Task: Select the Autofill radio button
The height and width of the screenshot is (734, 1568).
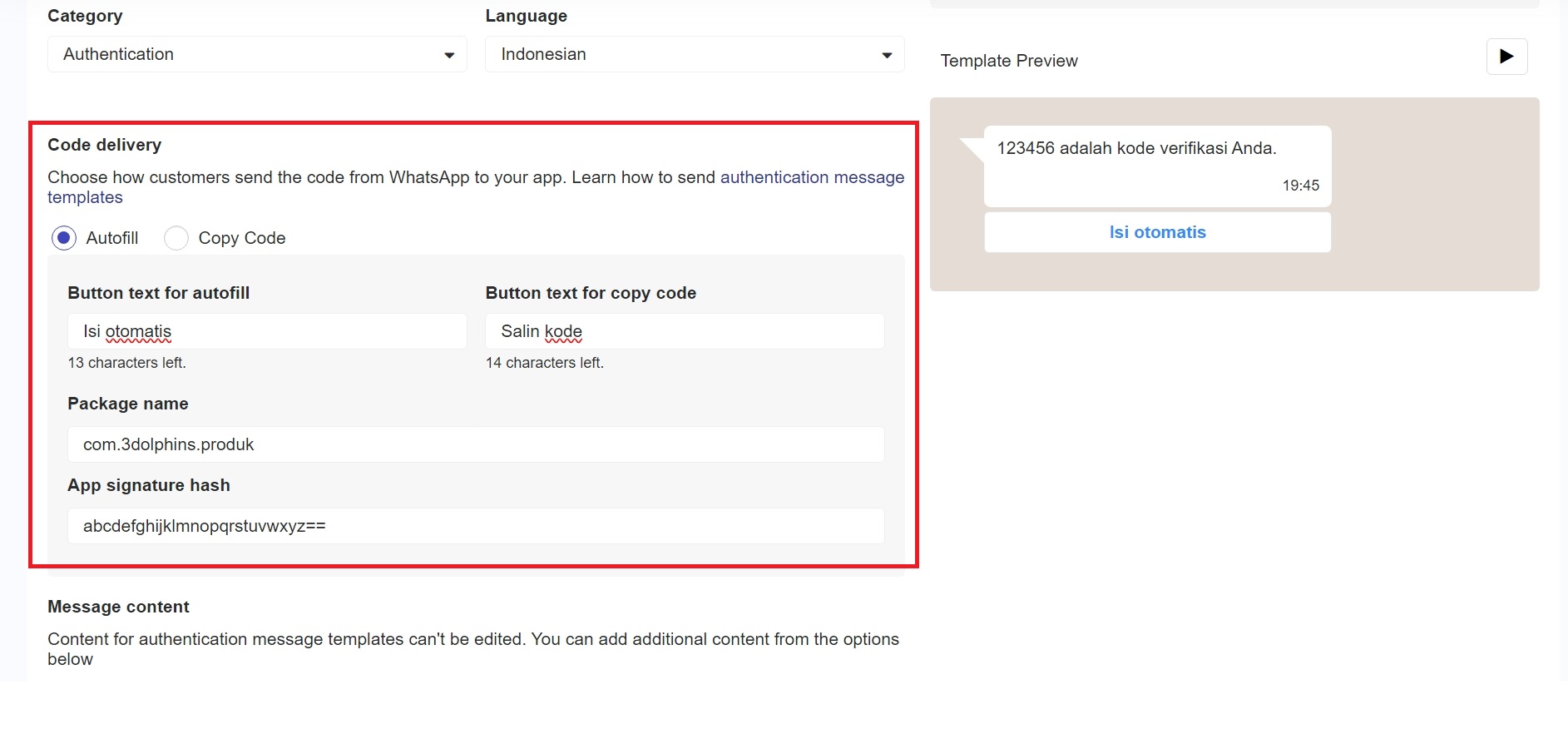Action: pyautogui.click(x=64, y=238)
